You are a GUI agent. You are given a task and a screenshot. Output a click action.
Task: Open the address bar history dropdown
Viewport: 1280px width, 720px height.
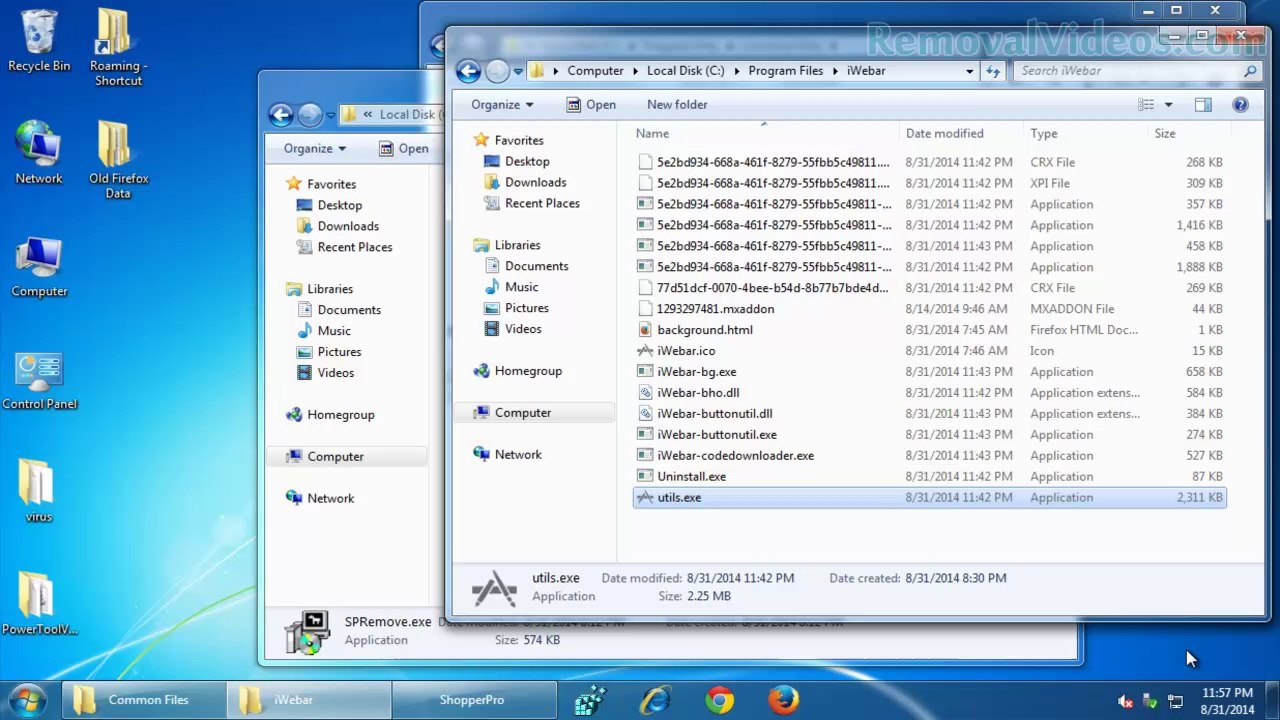(x=969, y=71)
